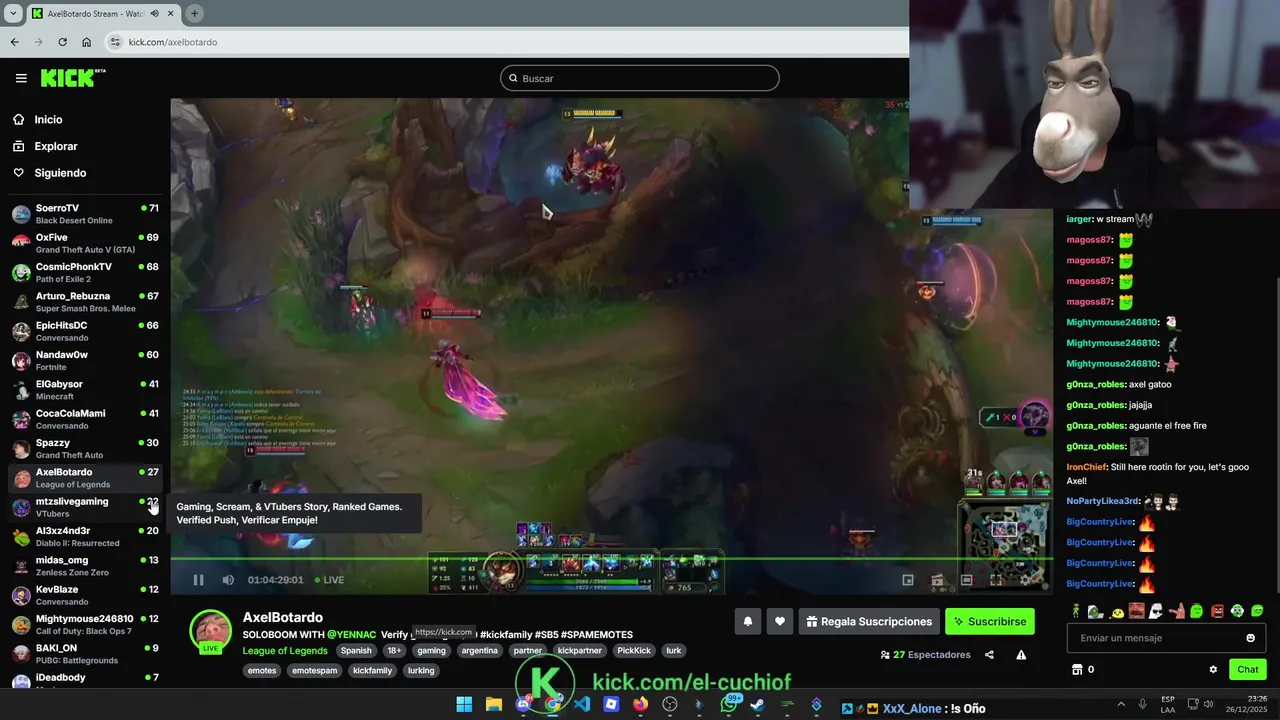Open the emoji picker in chat input

pos(1250,638)
